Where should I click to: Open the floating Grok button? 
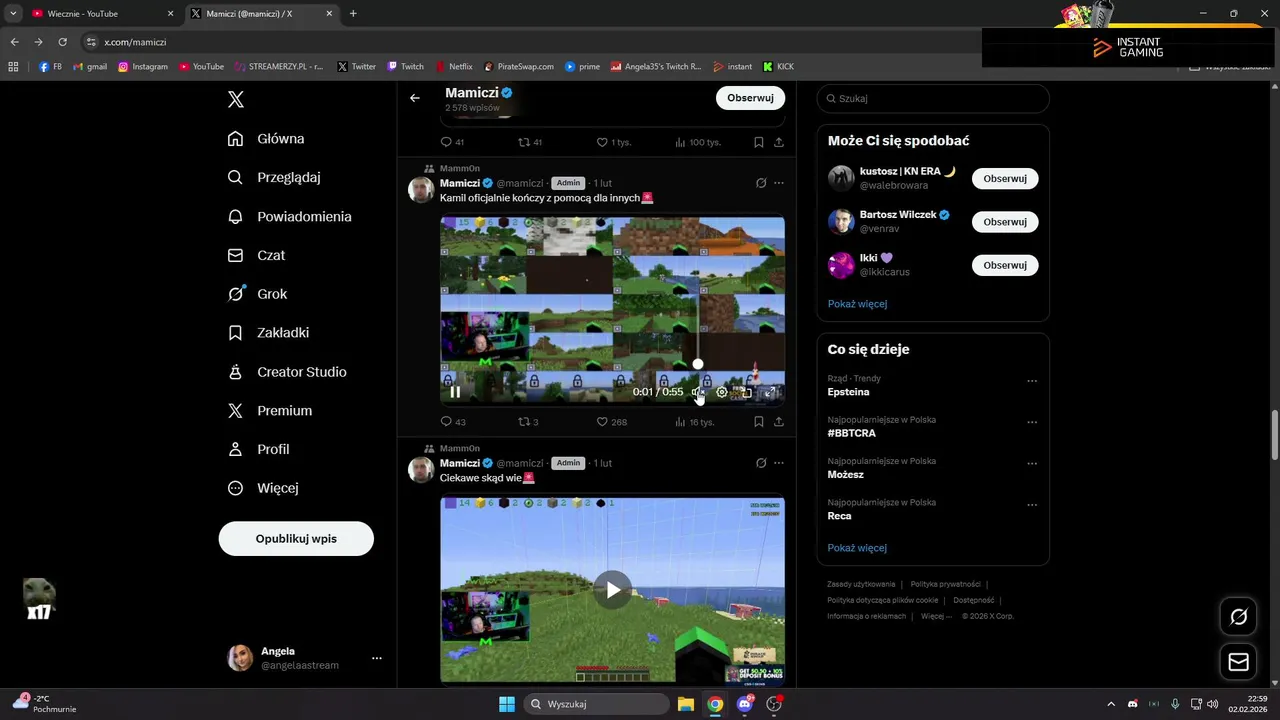[1238, 617]
